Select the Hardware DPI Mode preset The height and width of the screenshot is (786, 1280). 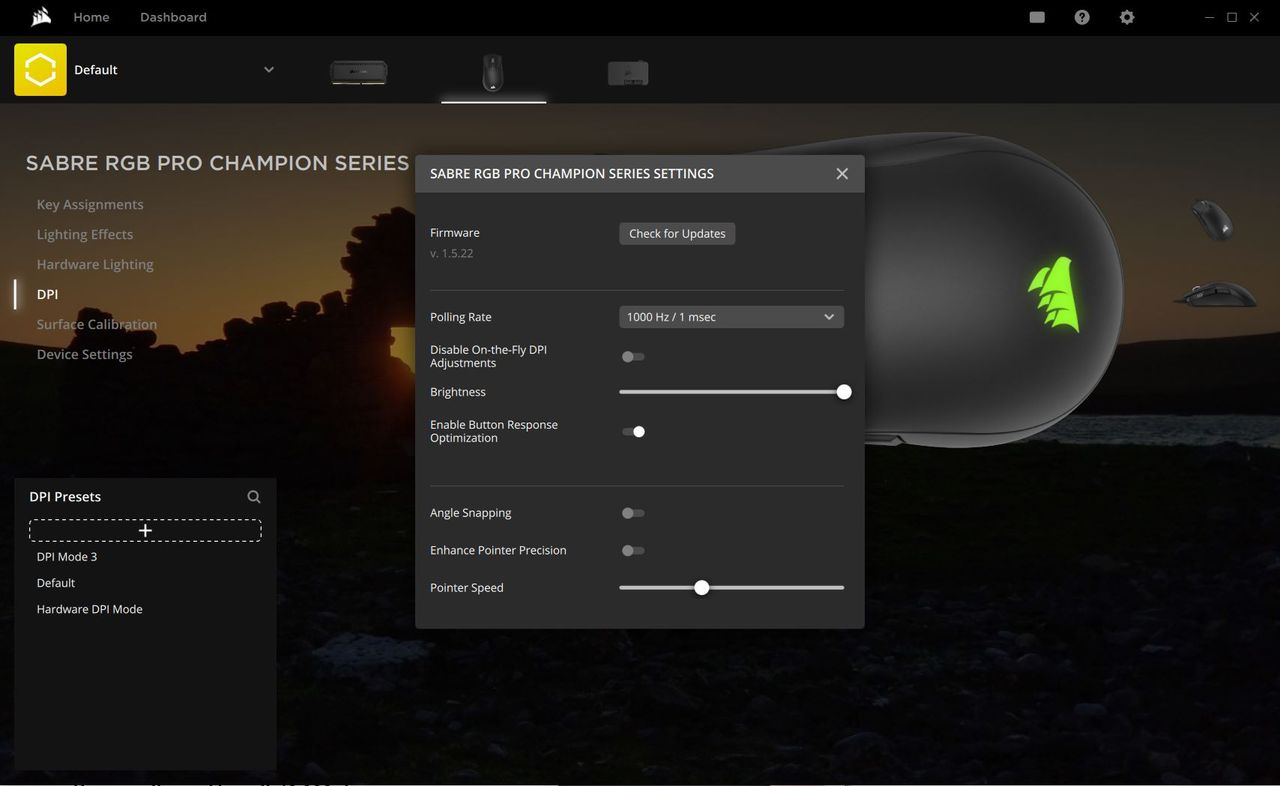(x=90, y=609)
